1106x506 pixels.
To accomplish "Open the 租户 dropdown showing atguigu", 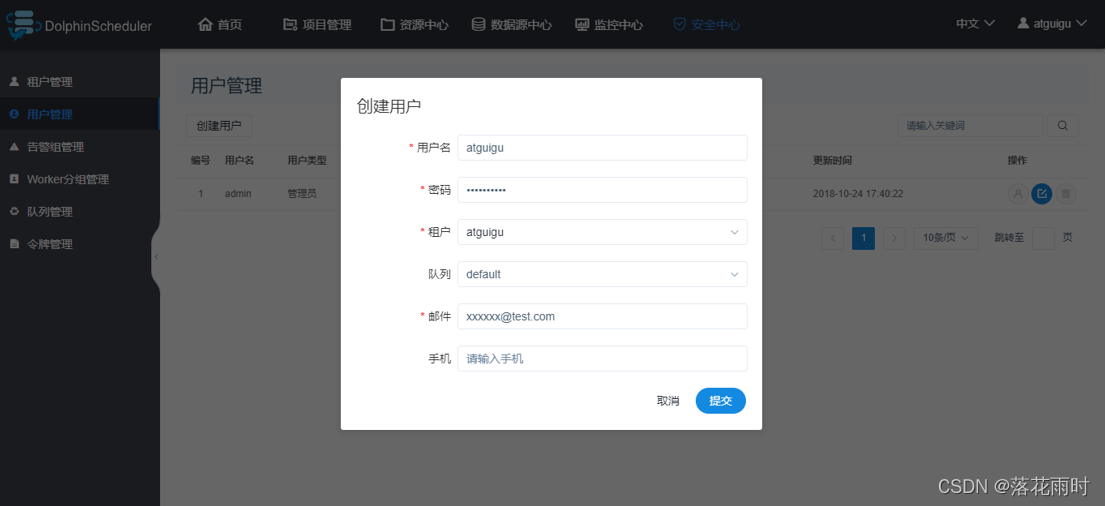I will [x=602, y=232].
